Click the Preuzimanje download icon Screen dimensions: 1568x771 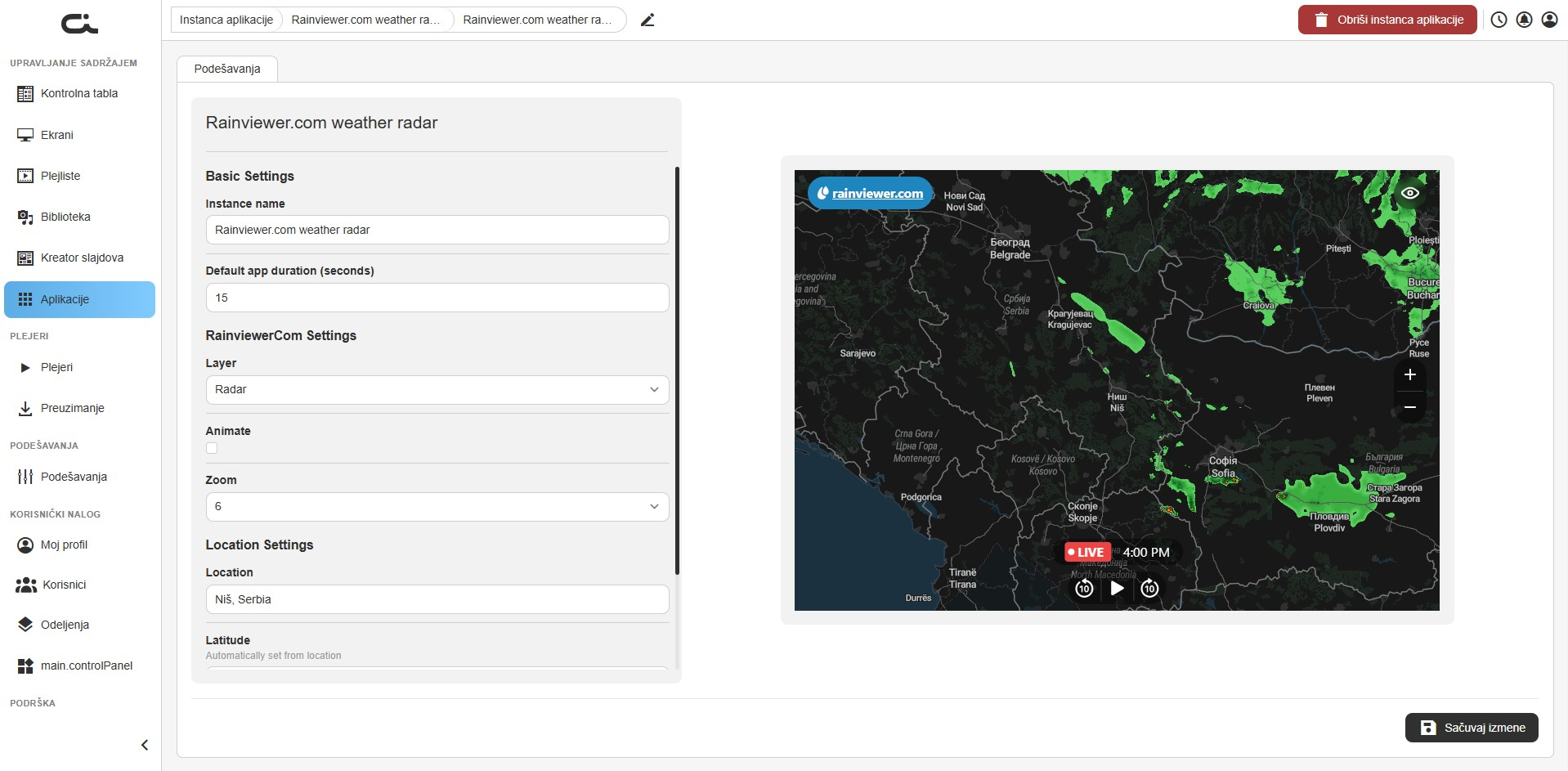pyautogui.click(x=25, y=408)
